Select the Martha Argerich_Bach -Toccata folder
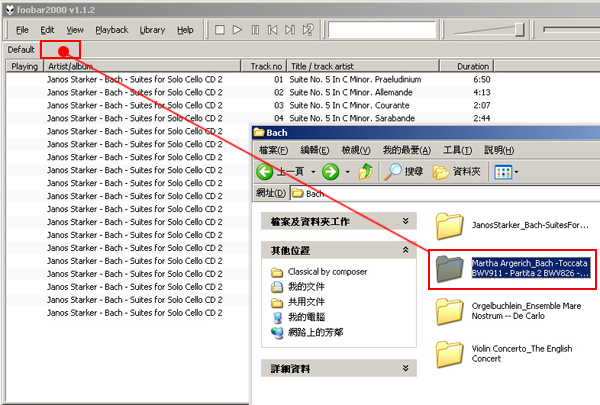 513,268
